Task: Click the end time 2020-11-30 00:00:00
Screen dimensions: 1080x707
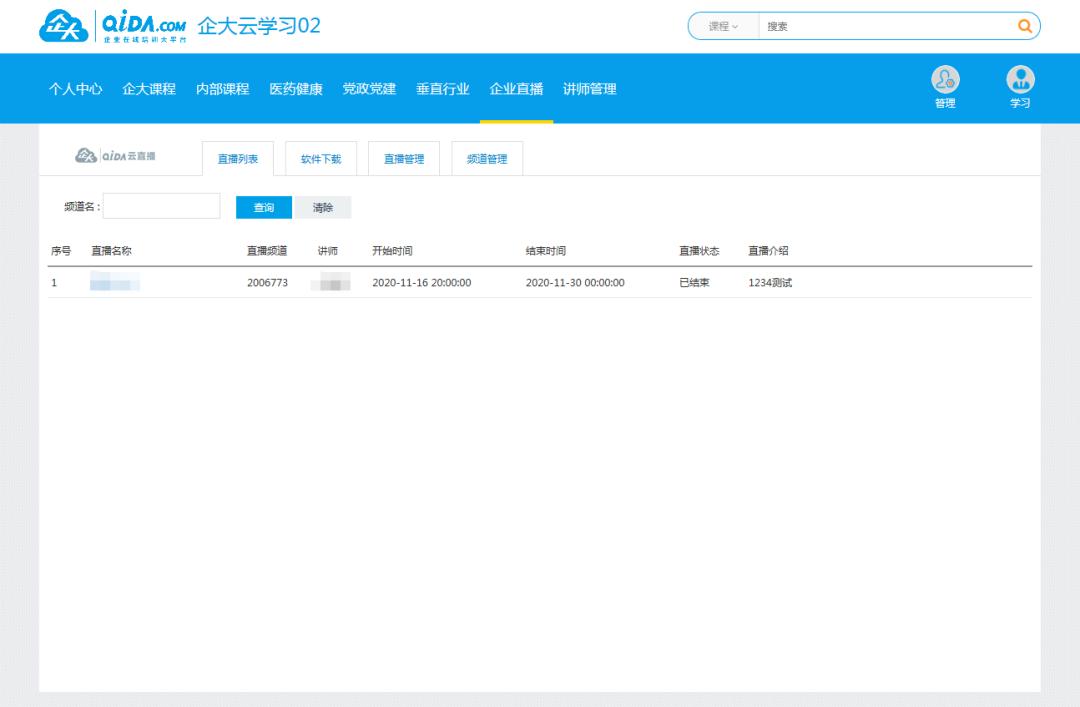Action: point(575,283)
